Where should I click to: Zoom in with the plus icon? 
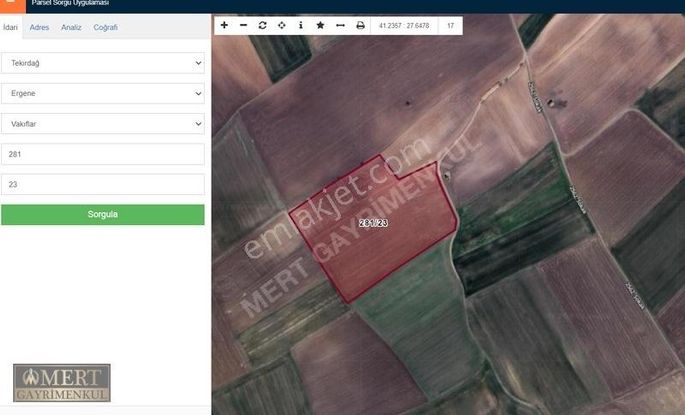(224, 25)
